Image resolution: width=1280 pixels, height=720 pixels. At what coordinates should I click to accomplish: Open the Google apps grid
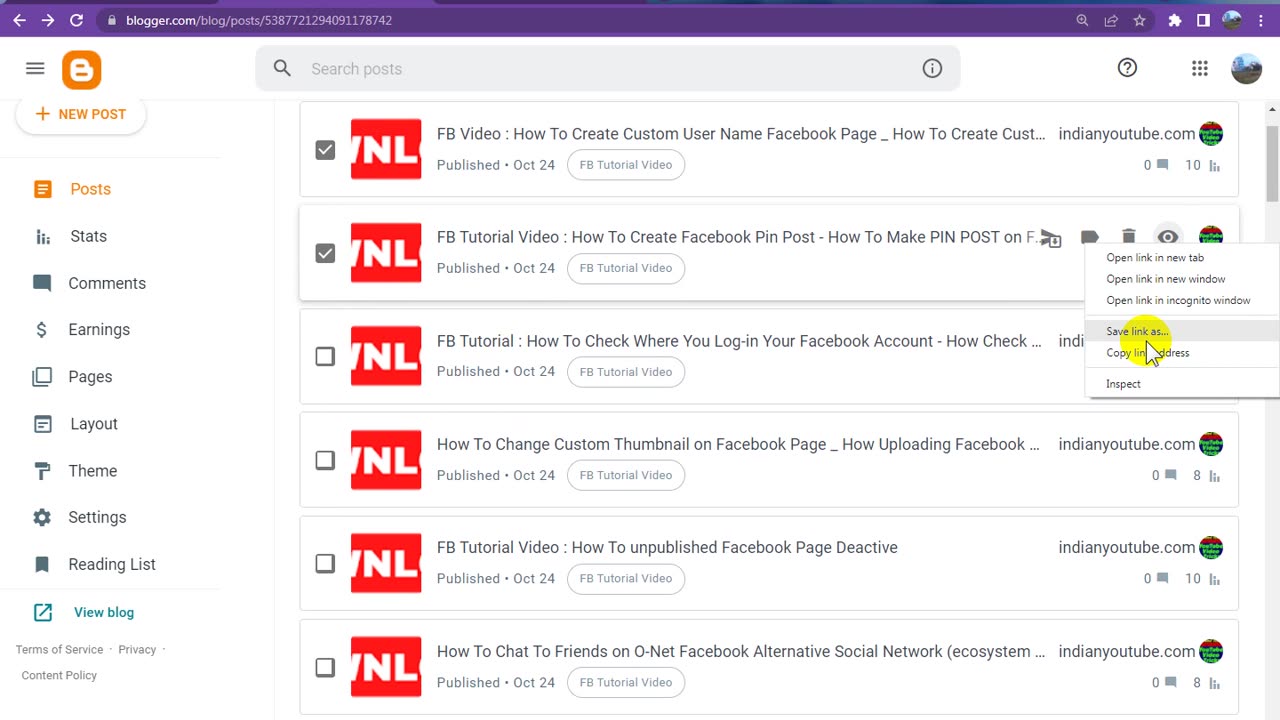1200,68
